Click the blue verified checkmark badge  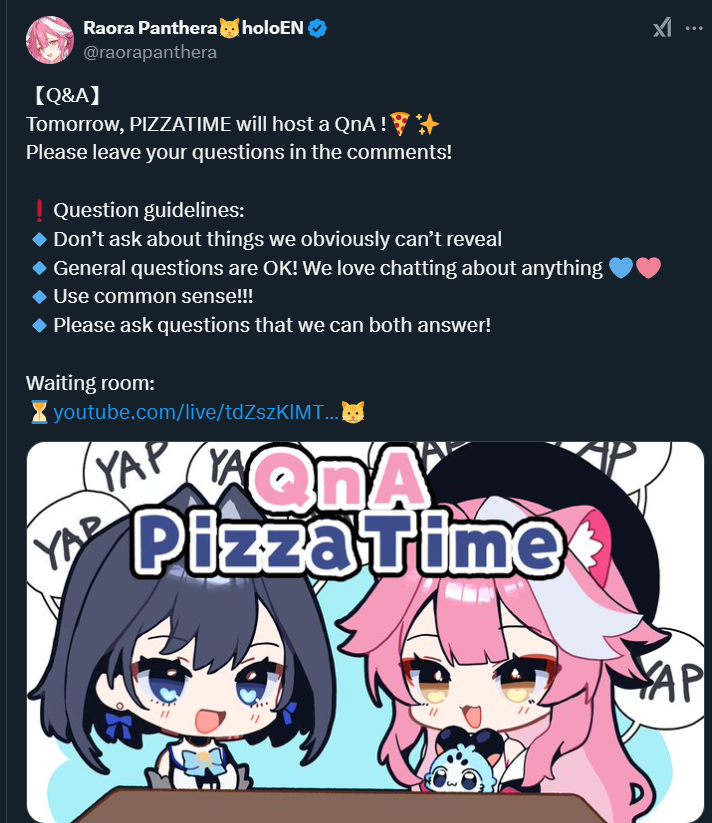[317, 28]
